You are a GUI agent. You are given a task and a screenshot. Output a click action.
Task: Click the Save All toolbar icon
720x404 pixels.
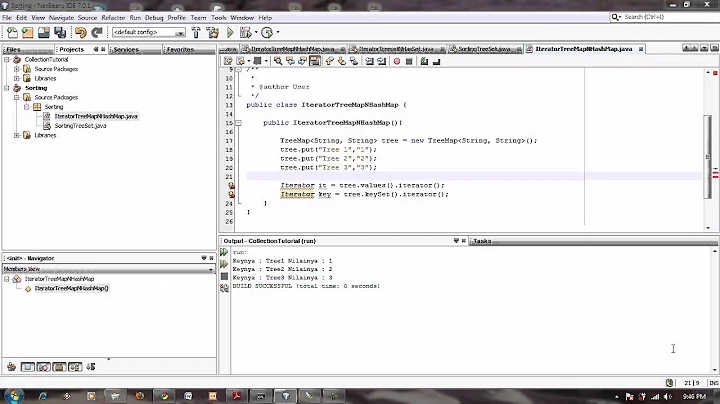(60, 33)
